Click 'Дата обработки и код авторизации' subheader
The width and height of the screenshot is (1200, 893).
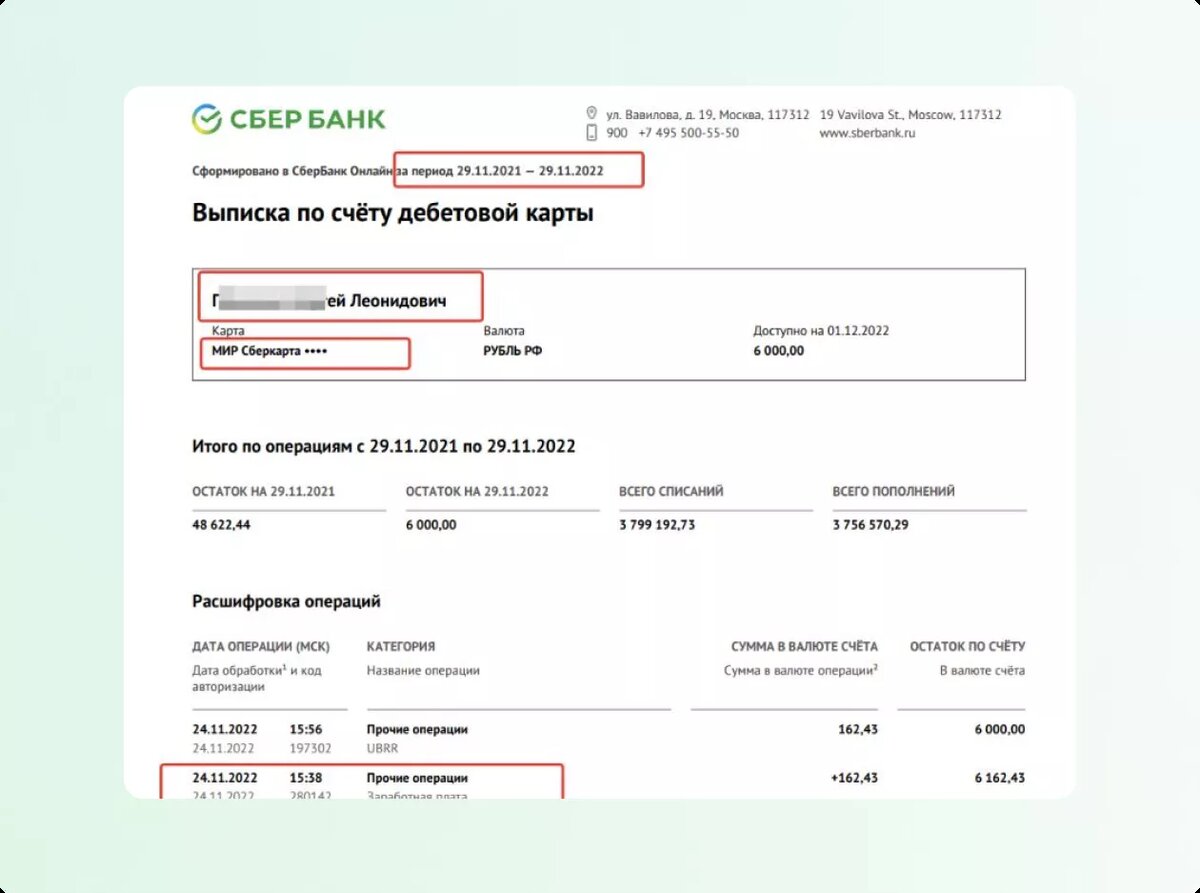[x=257, y=679]
